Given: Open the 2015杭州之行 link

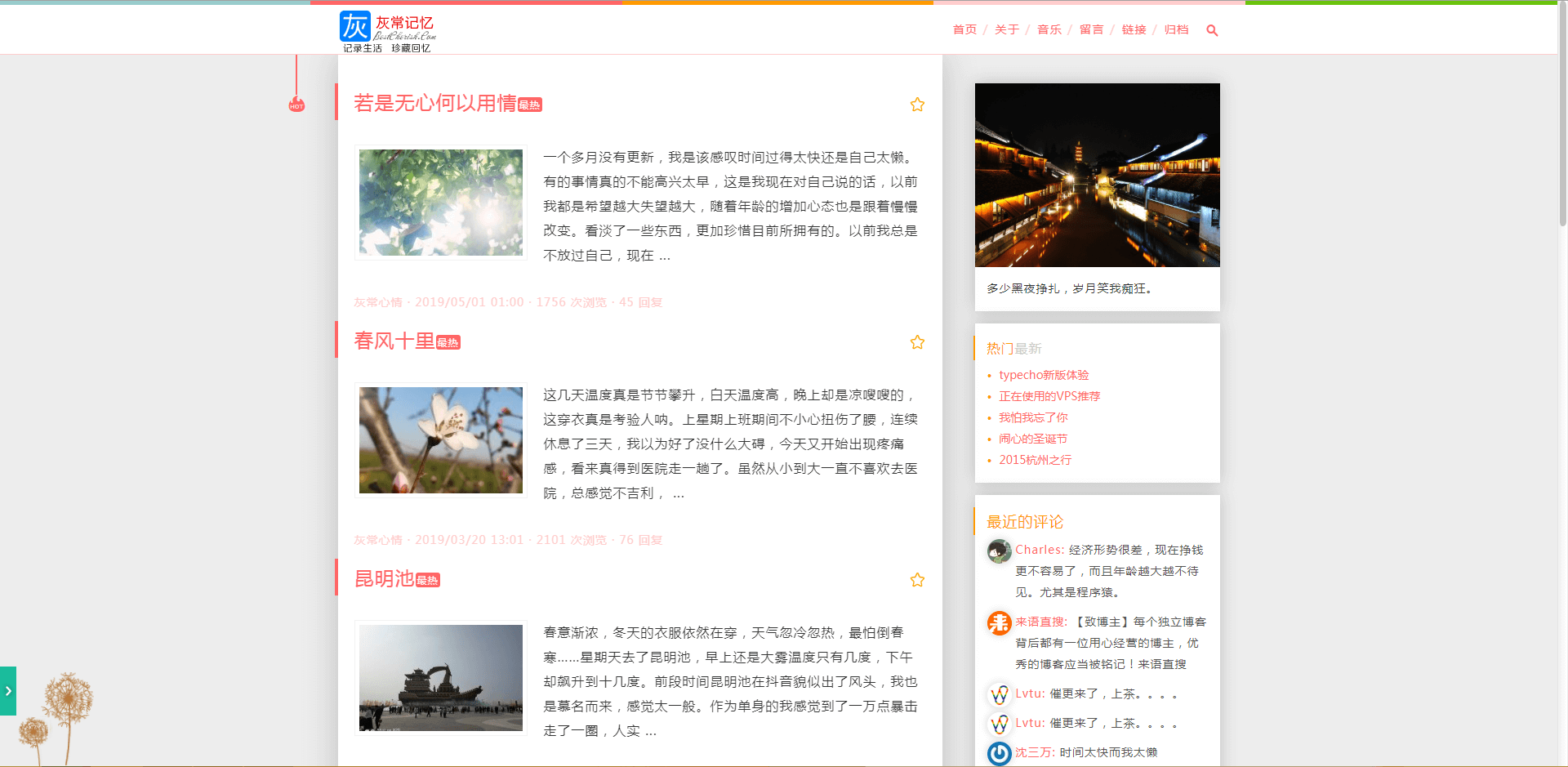Looking at the screenshot, I should tap(1035, 460).
